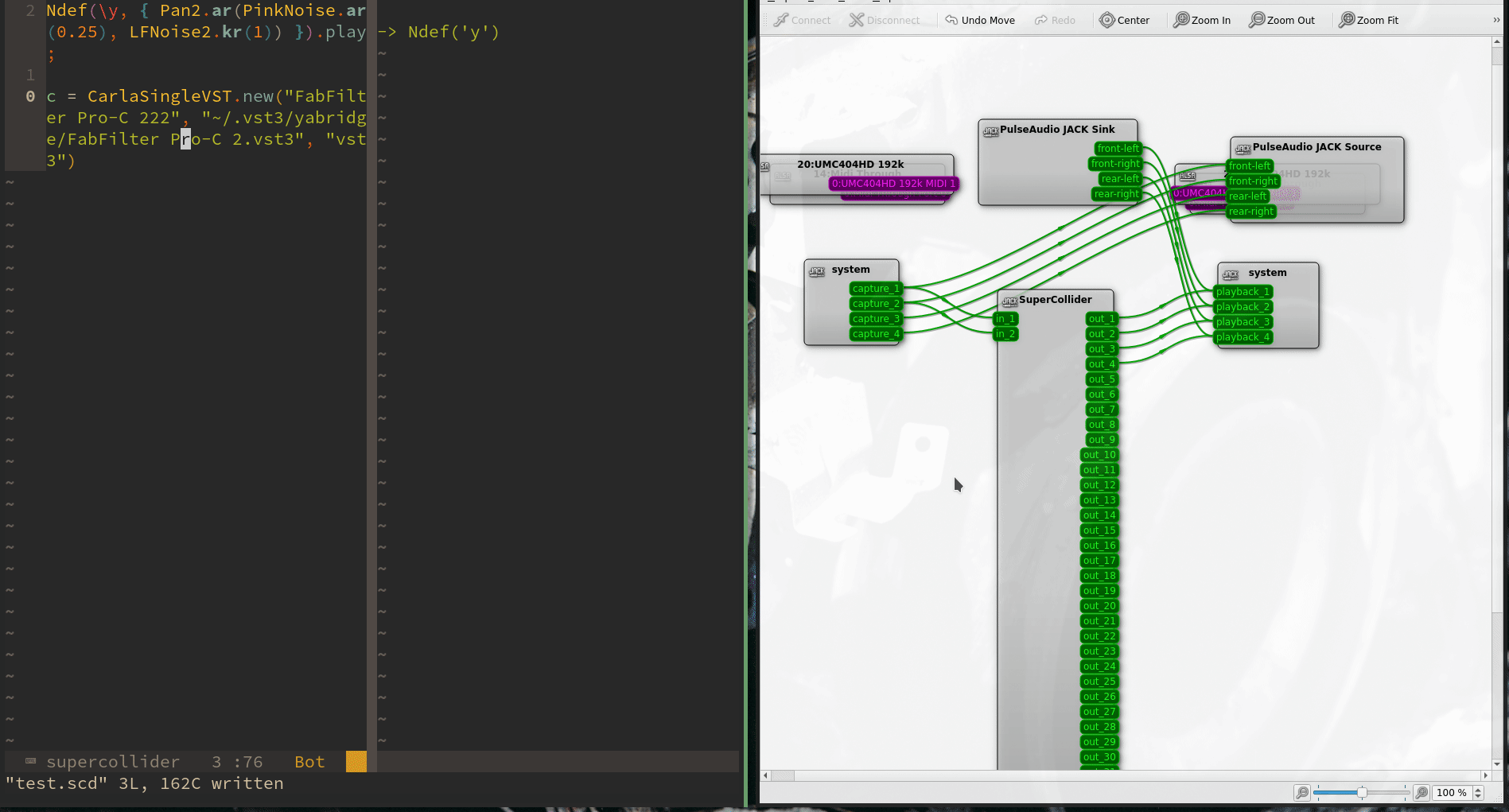Image resolution: width=1509 pixels, height=812 pixels.
Task: Select the in_1 port of SuperCollider
Action: click(1005, 319)
